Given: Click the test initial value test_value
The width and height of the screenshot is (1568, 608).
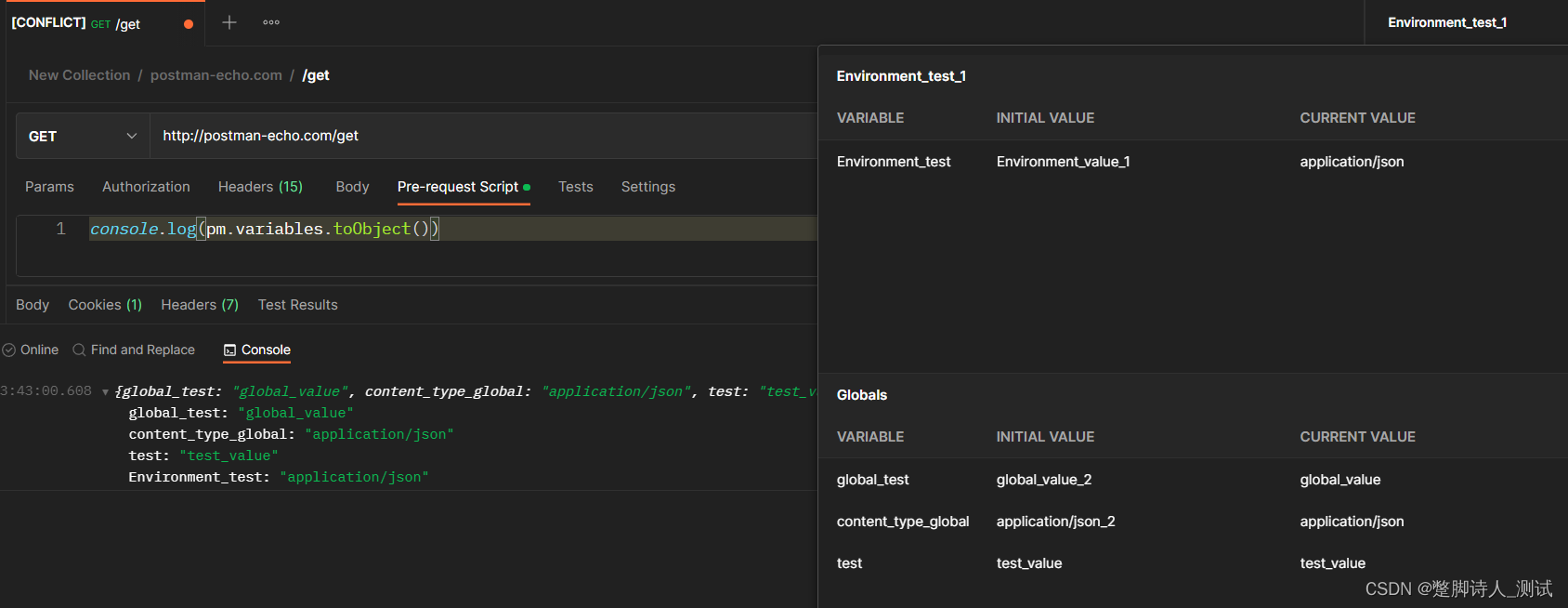Looking at the screenshot, I should click(1029, 563).
